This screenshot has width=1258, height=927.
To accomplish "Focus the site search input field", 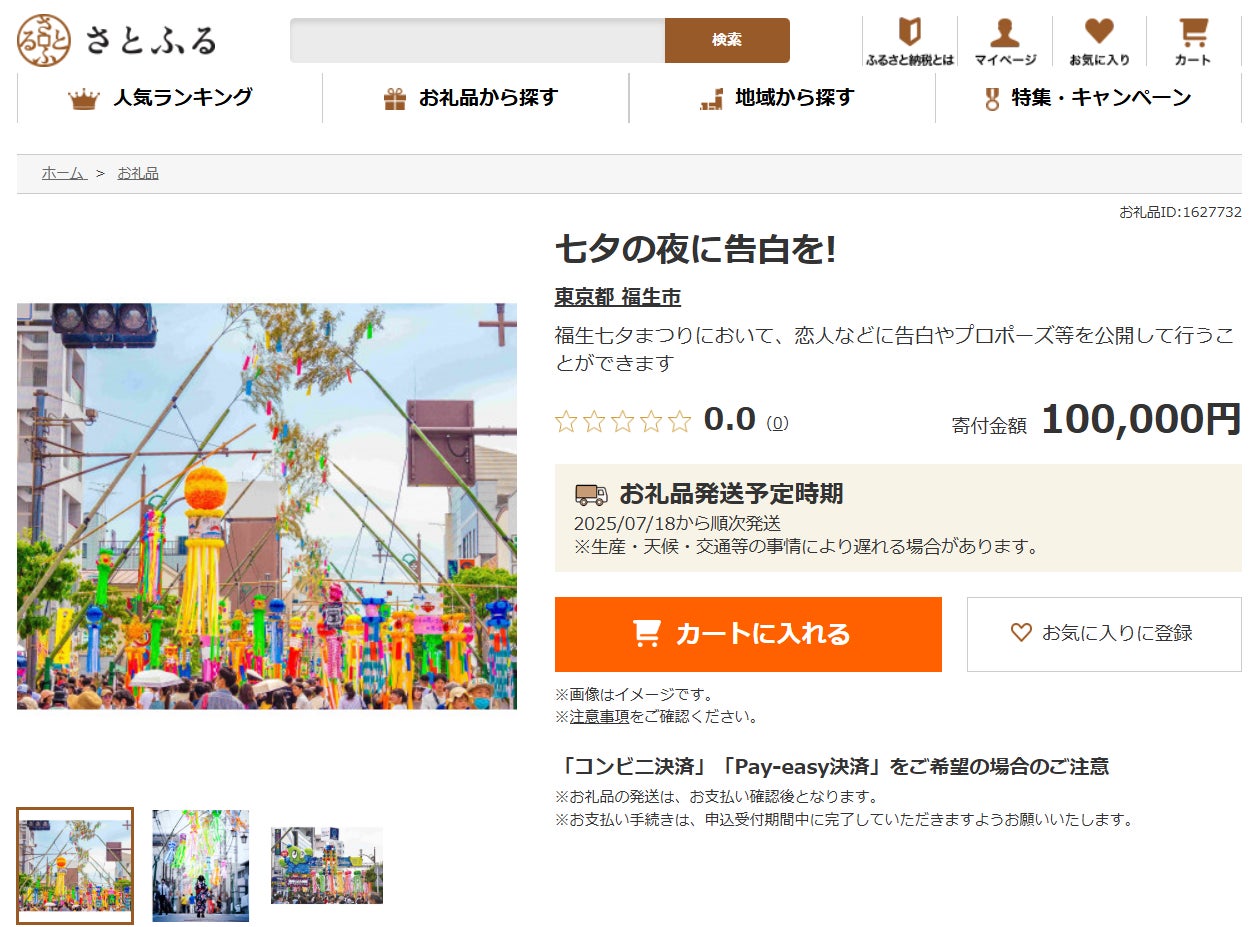I will 477,40.
